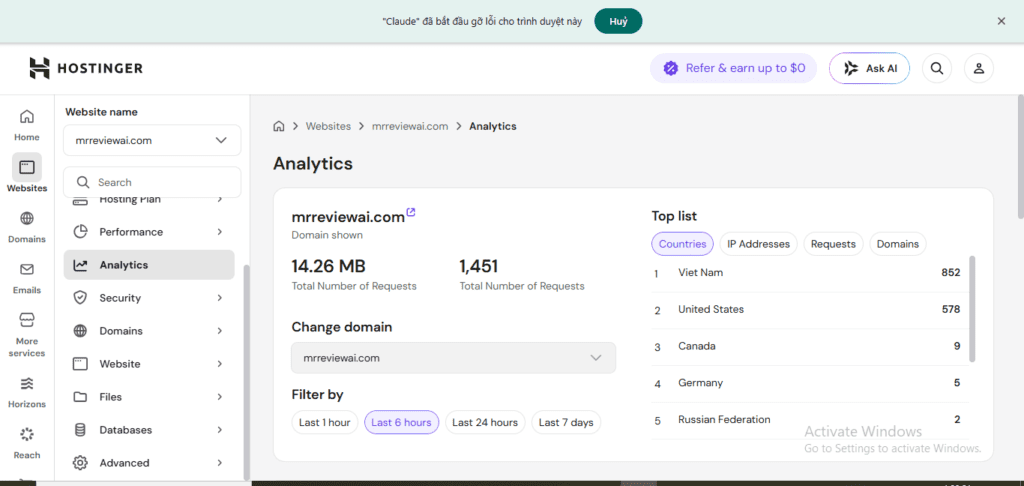Viewport: 1024px width, 486px height.
Task: Click the Huỷ button
Action: pyautogui.click(x=618, y=22)
